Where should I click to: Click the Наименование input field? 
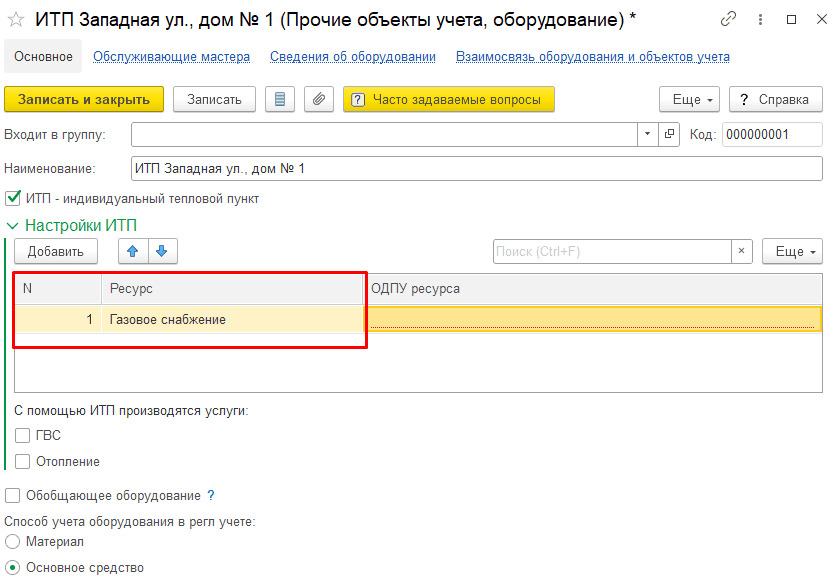(x=477, y=168)
